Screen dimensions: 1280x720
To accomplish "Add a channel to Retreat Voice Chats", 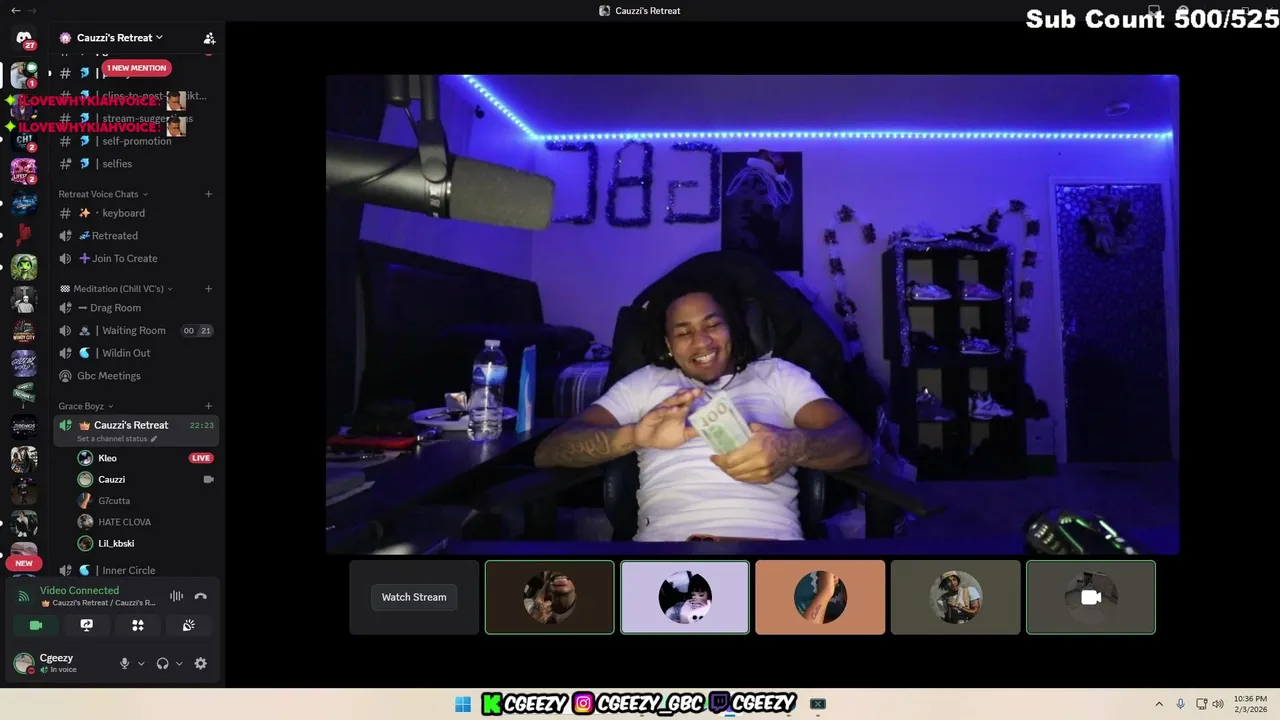I will 208,194.
